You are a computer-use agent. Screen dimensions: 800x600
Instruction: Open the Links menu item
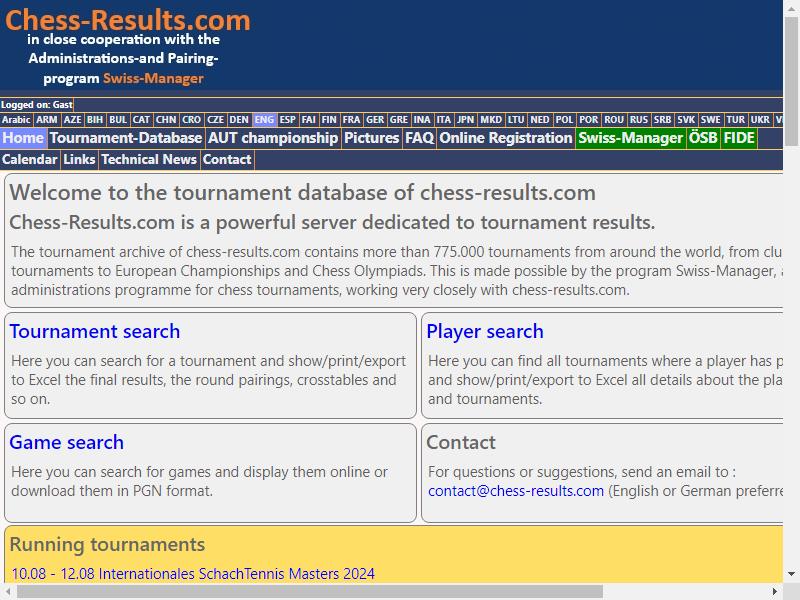point(80,160)
